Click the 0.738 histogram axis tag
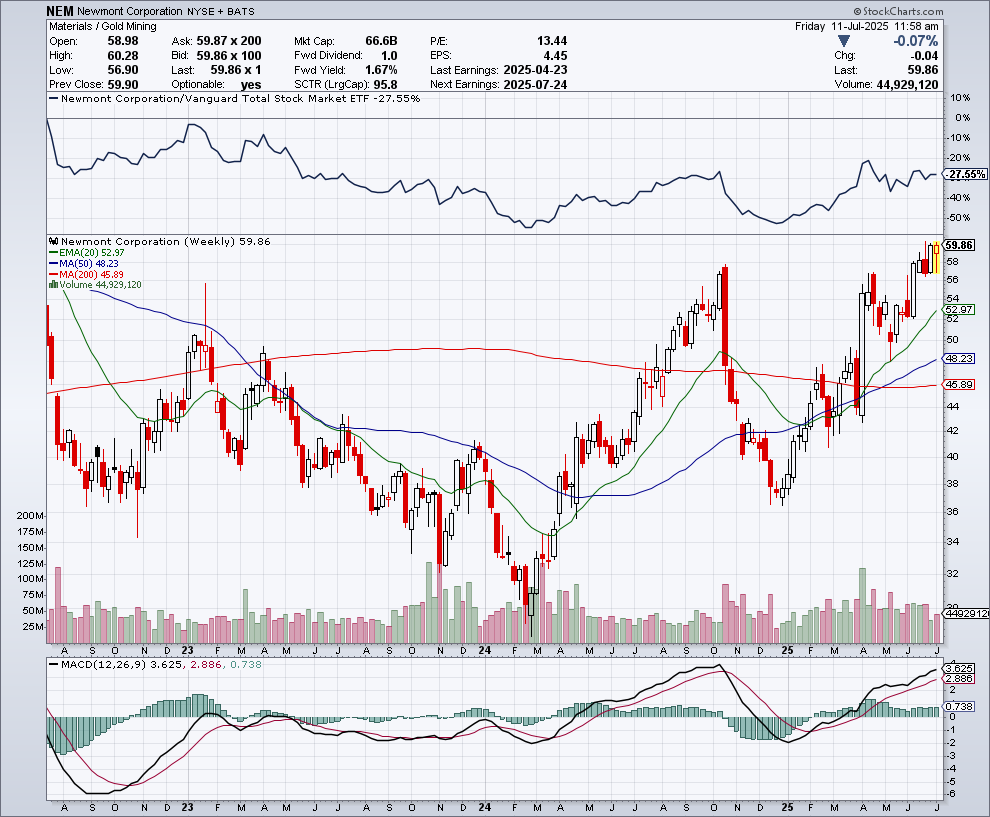990x817 pixels. click(x=958, y=707)
